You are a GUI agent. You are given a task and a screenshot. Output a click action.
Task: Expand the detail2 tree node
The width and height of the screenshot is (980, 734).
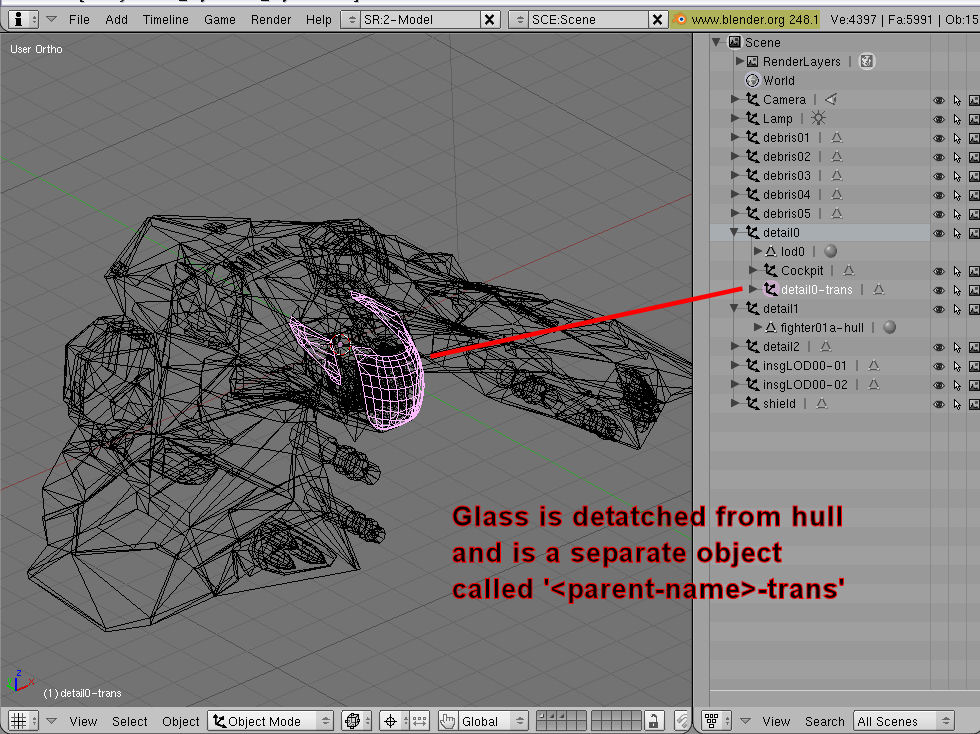click(736, 346)
